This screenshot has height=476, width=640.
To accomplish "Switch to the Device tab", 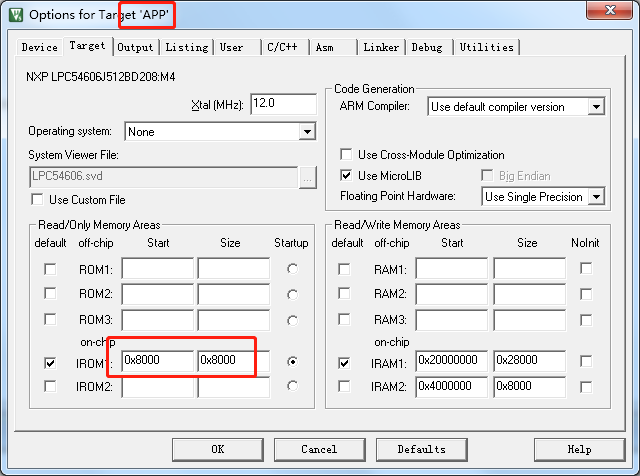I will tap(40, 47).
